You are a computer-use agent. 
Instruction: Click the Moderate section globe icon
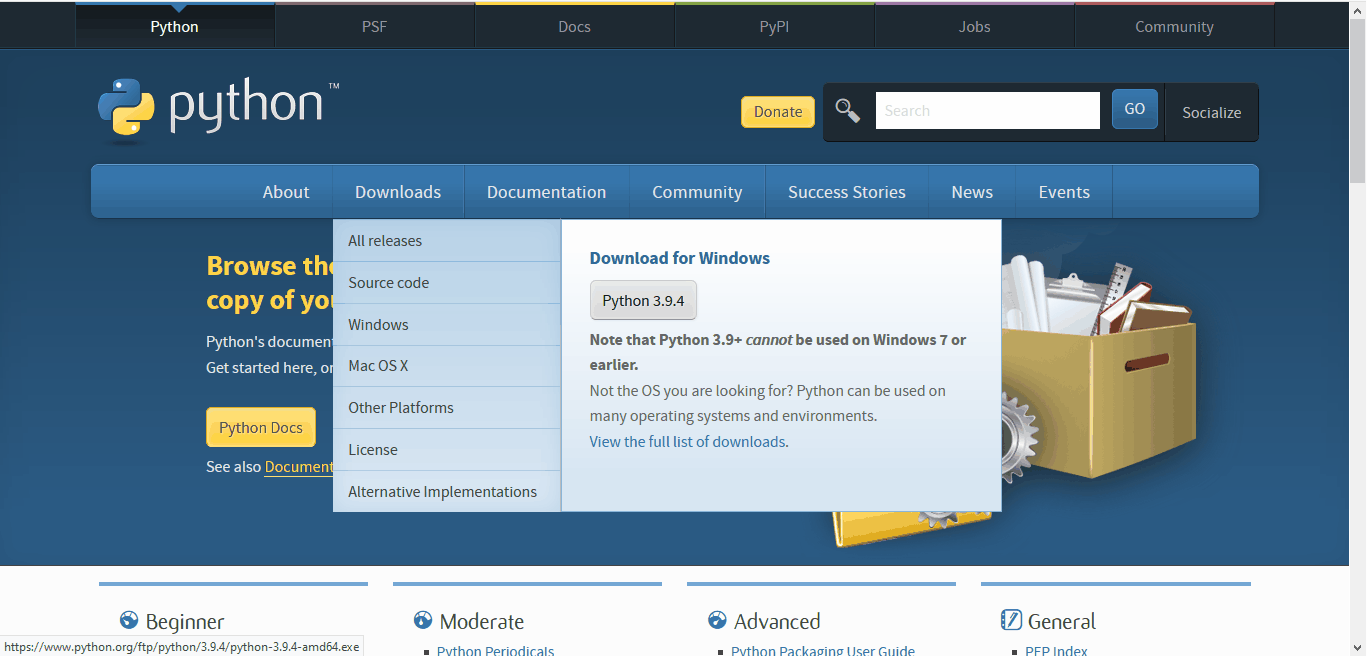pos(422,621)
